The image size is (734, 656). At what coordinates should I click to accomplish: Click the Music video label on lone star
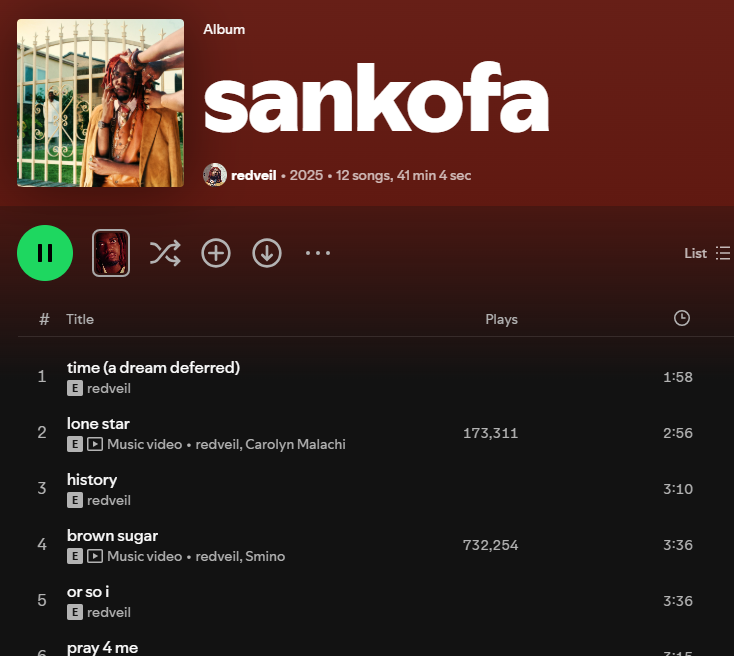tap(145, 444)
